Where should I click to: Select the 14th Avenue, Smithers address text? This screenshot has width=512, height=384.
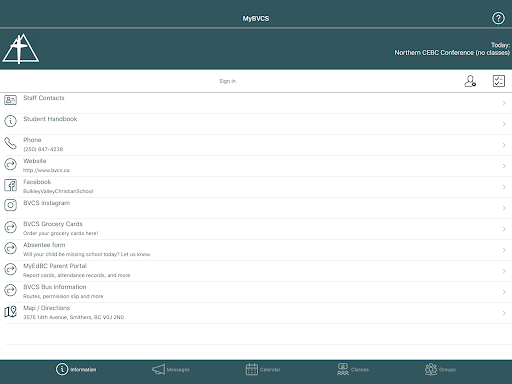73,317
